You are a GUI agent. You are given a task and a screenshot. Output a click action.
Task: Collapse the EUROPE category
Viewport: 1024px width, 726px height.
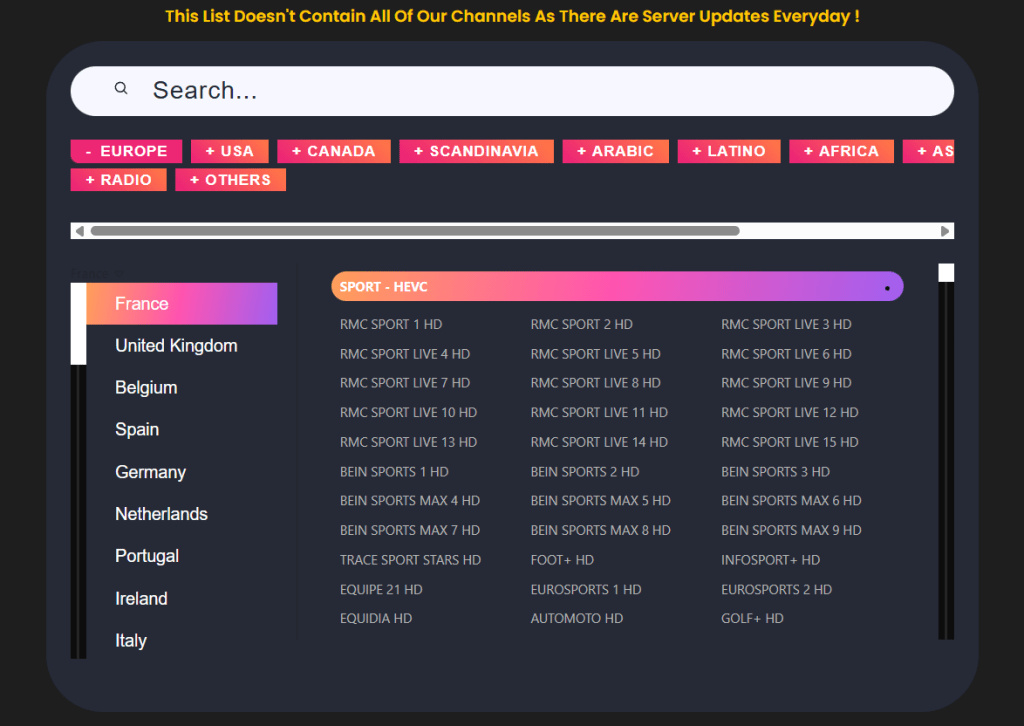click(x=126, y=151)
